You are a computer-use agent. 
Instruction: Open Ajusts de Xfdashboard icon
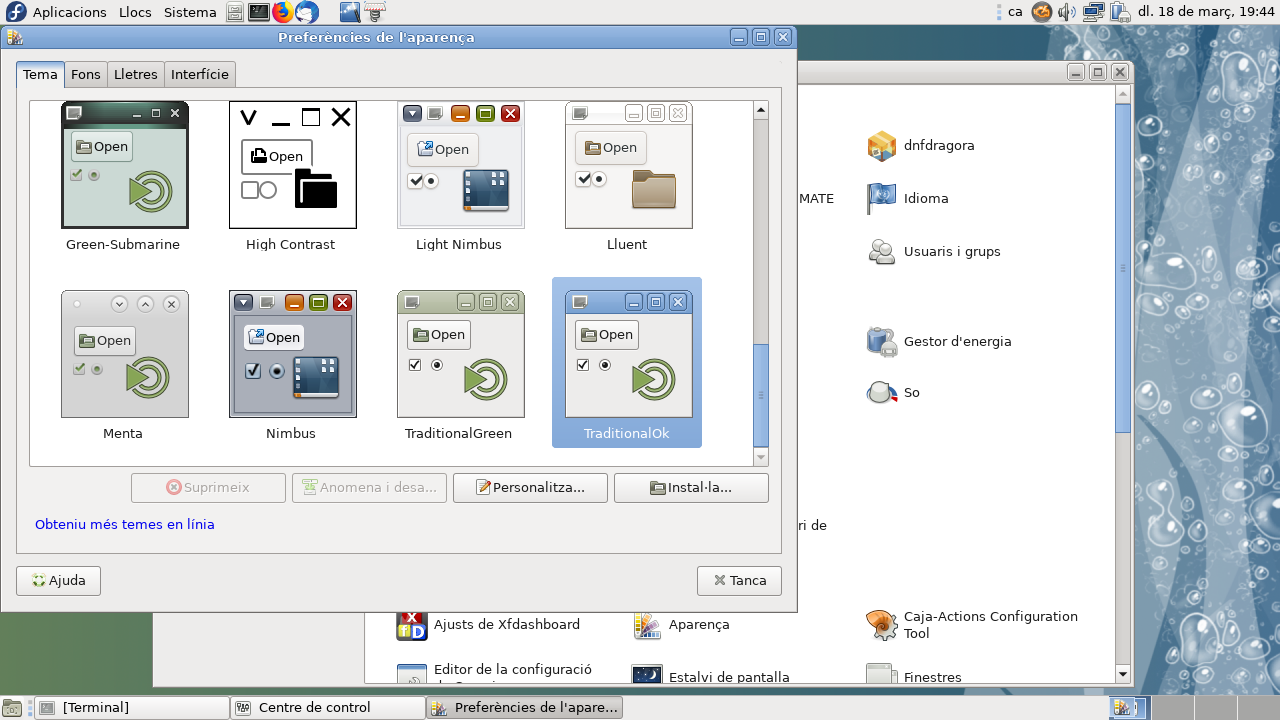point(412,625)
